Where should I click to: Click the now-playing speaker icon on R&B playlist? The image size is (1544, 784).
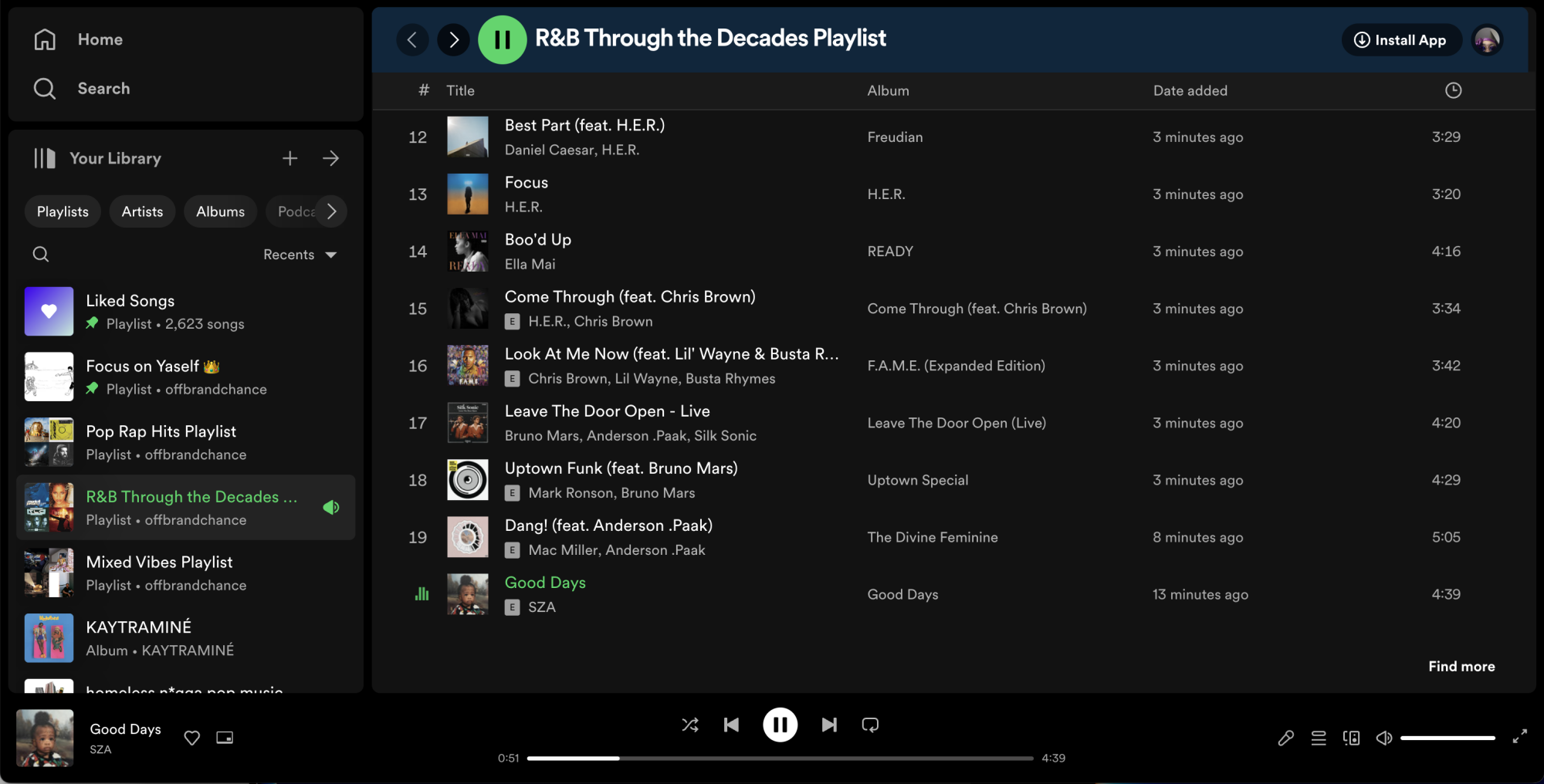click(331, 507)
